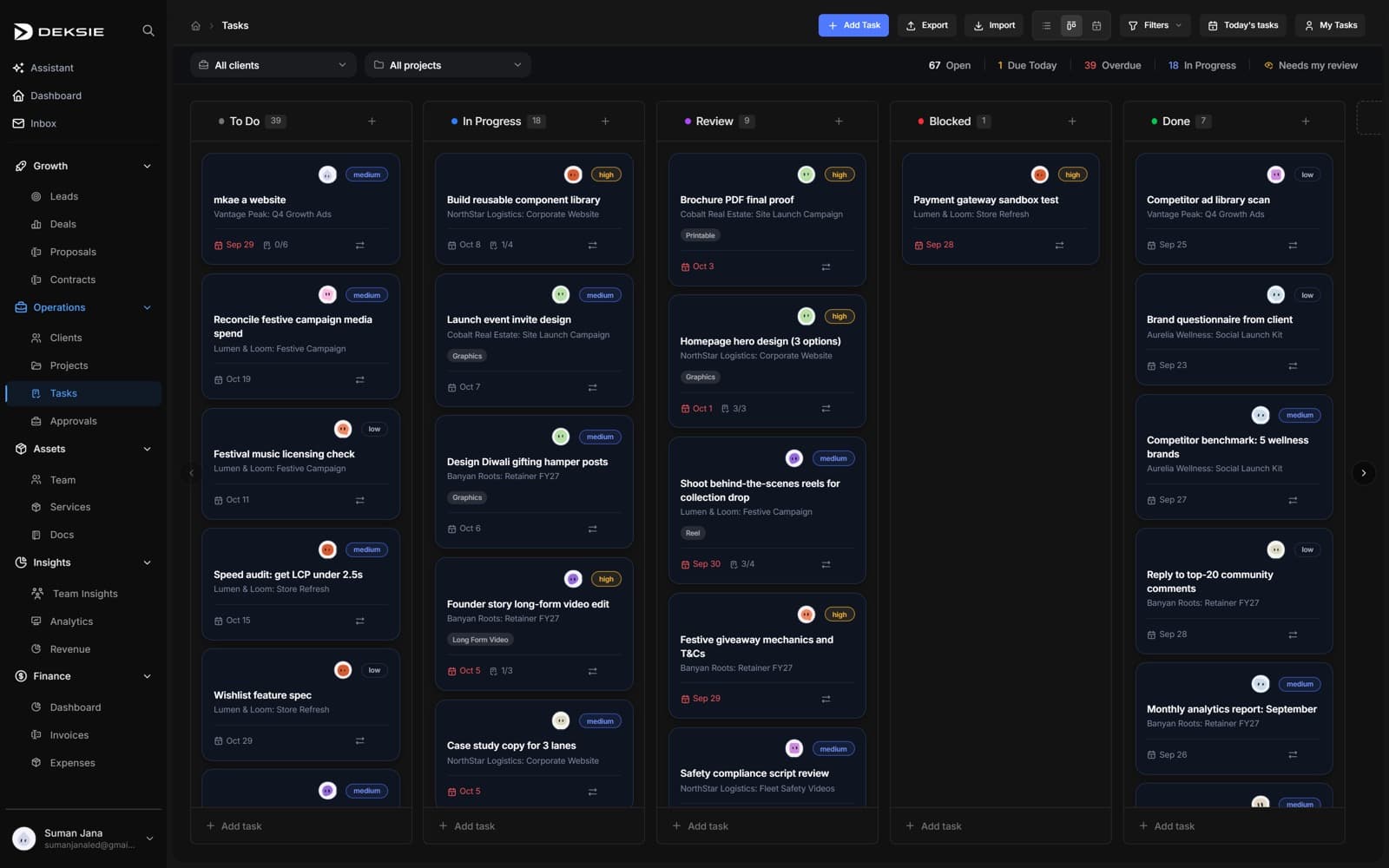The height and width of the screenshot is (868, 1389).
Task: Click plus icon on Review column header
Action: pos(839,122)
